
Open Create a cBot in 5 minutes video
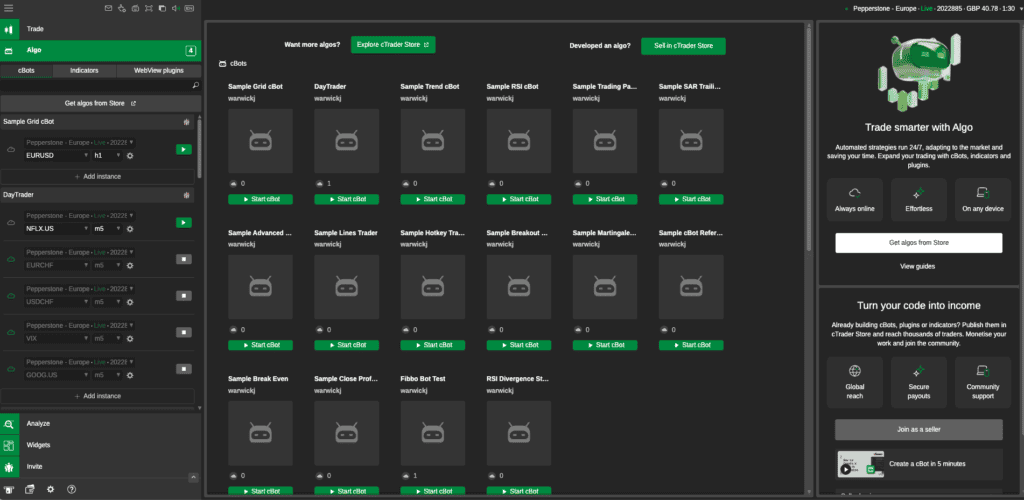pos(918,464)
